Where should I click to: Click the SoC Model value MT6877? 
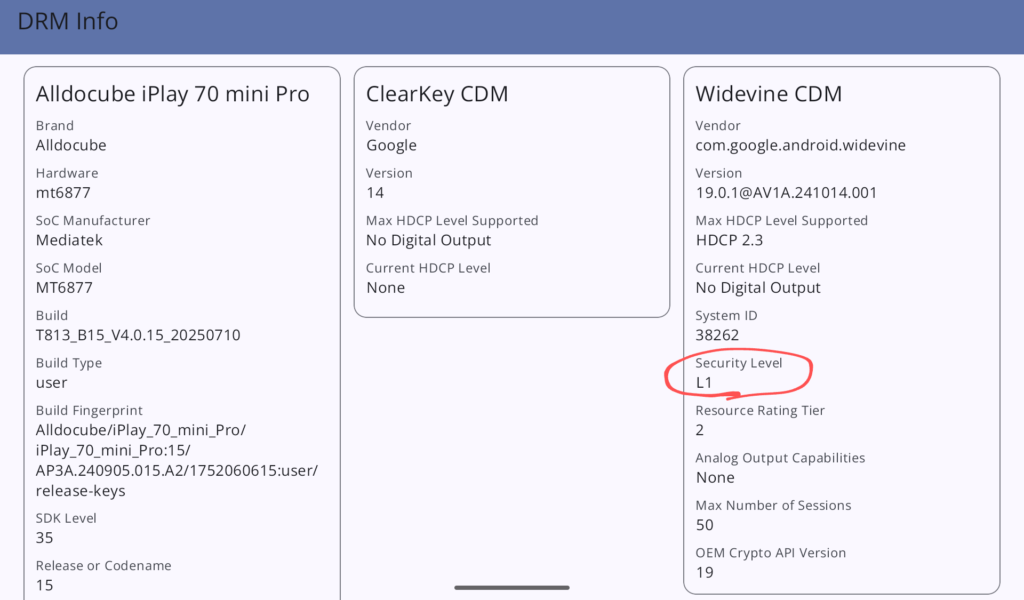pyautogui.click(x=64, y=288)
